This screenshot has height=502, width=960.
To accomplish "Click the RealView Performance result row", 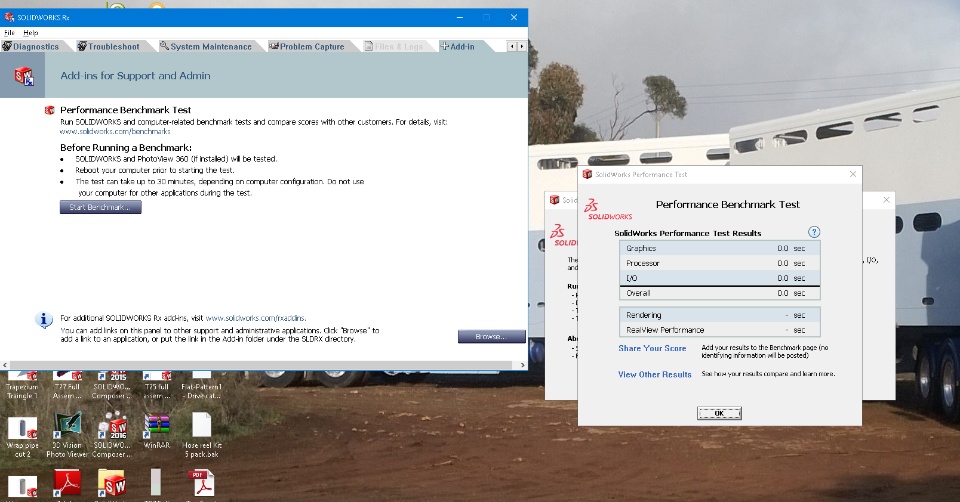I will click(x=719, y=330).
